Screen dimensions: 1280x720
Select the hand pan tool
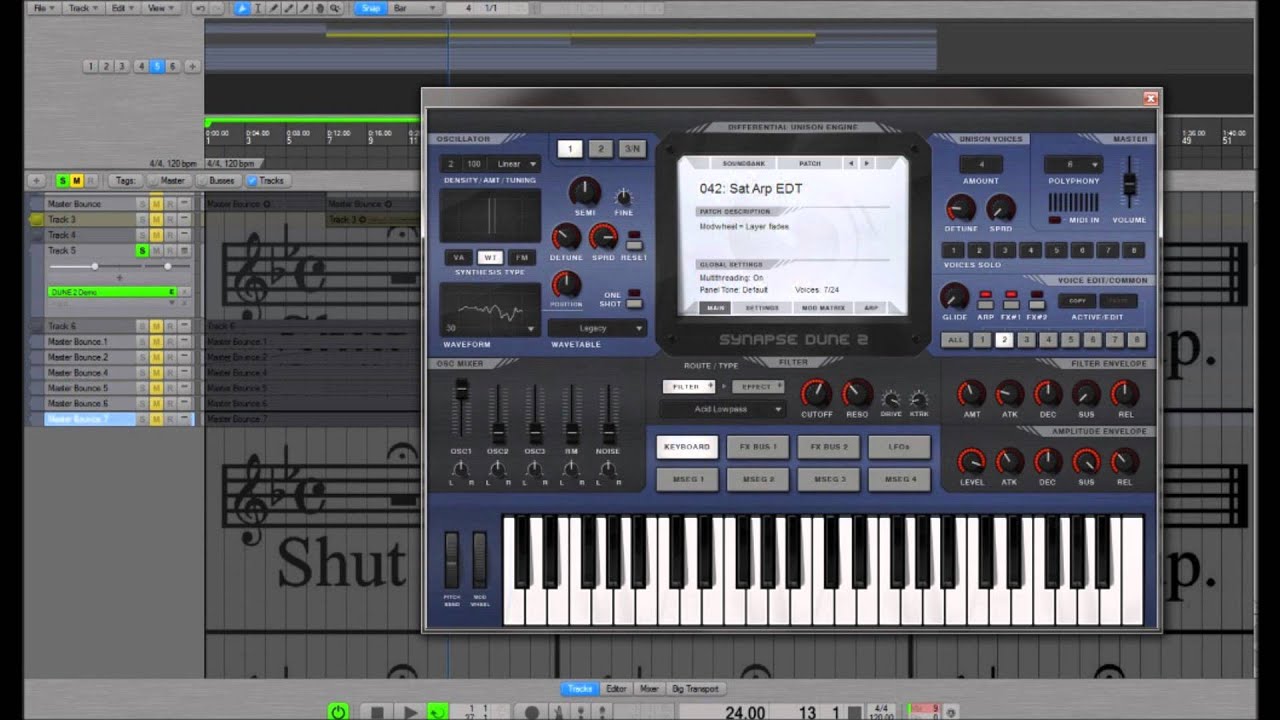[320, 8]
